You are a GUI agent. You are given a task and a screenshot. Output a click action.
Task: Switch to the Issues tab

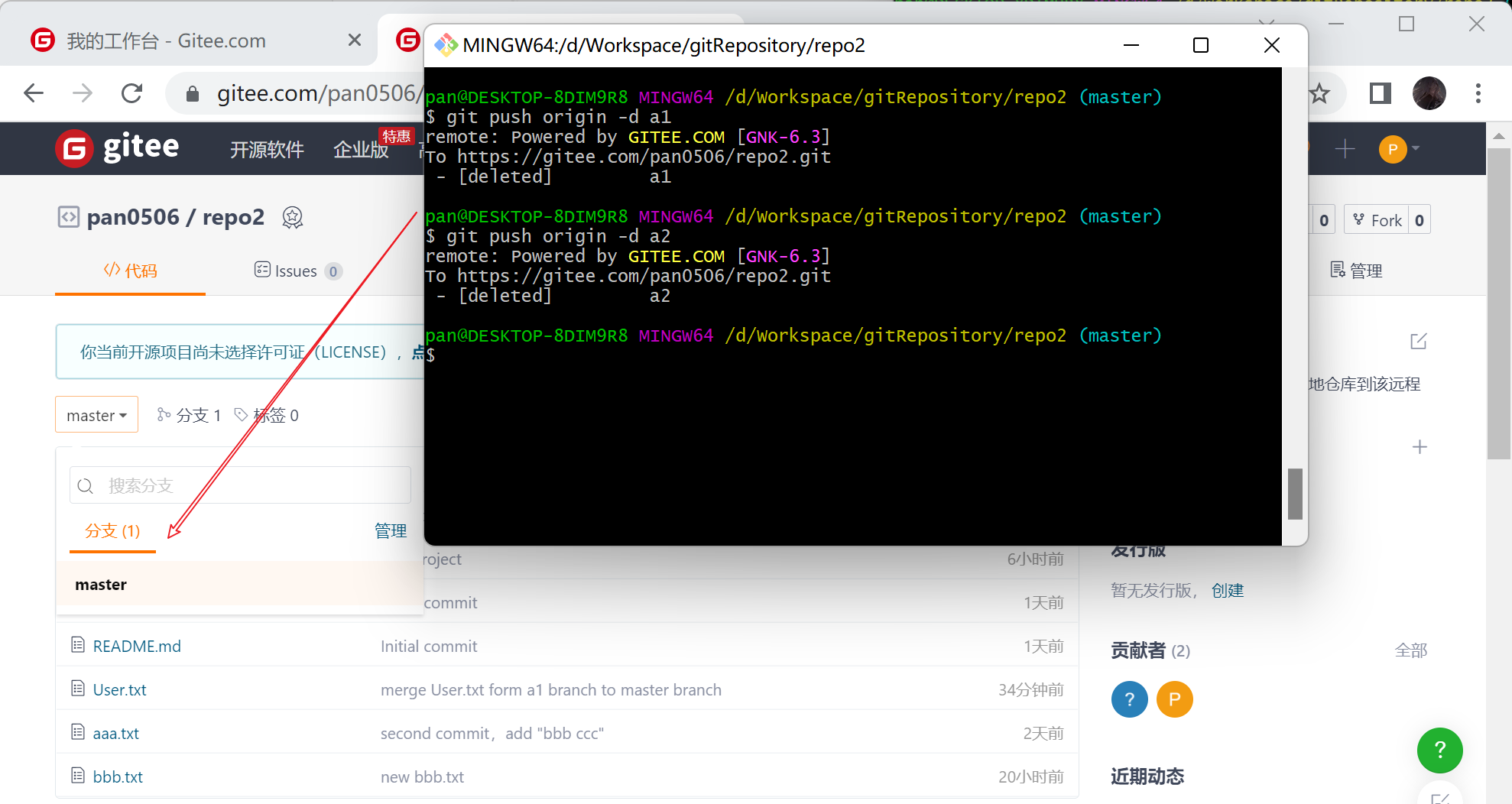tap(298, 271)
